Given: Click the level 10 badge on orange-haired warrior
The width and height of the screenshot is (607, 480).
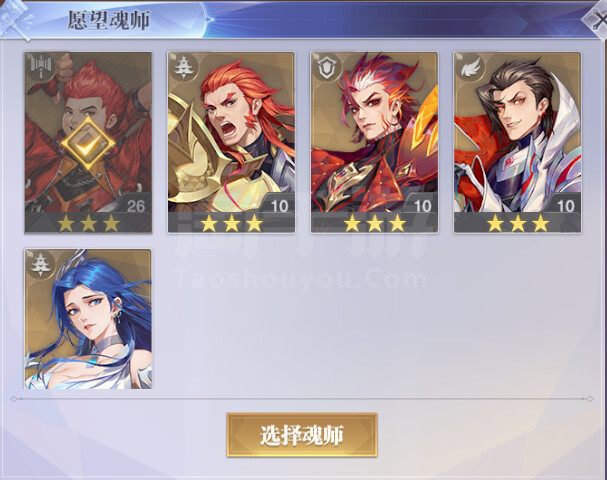Looking at the screenshot, I should coord(278,205).
